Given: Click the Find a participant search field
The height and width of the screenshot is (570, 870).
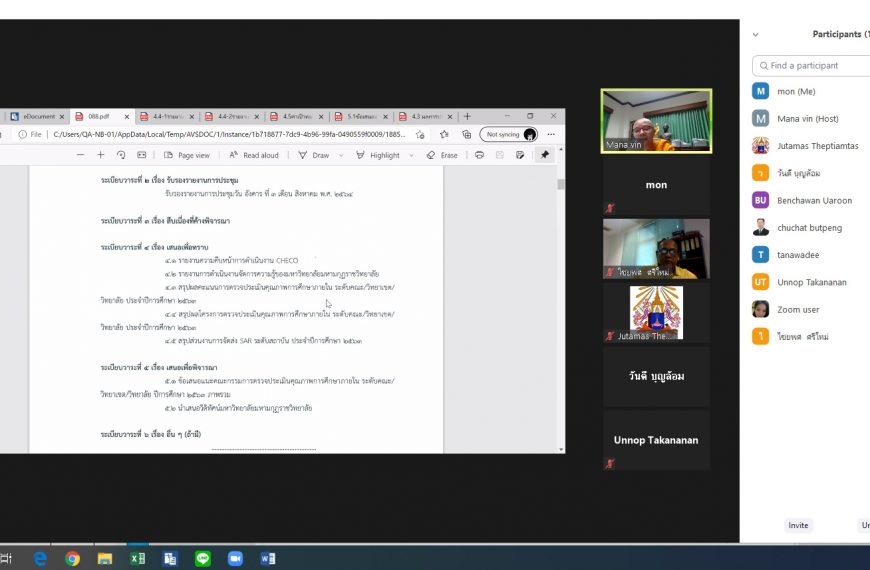Looking at the screenshot, I should (x=811, y=65).
